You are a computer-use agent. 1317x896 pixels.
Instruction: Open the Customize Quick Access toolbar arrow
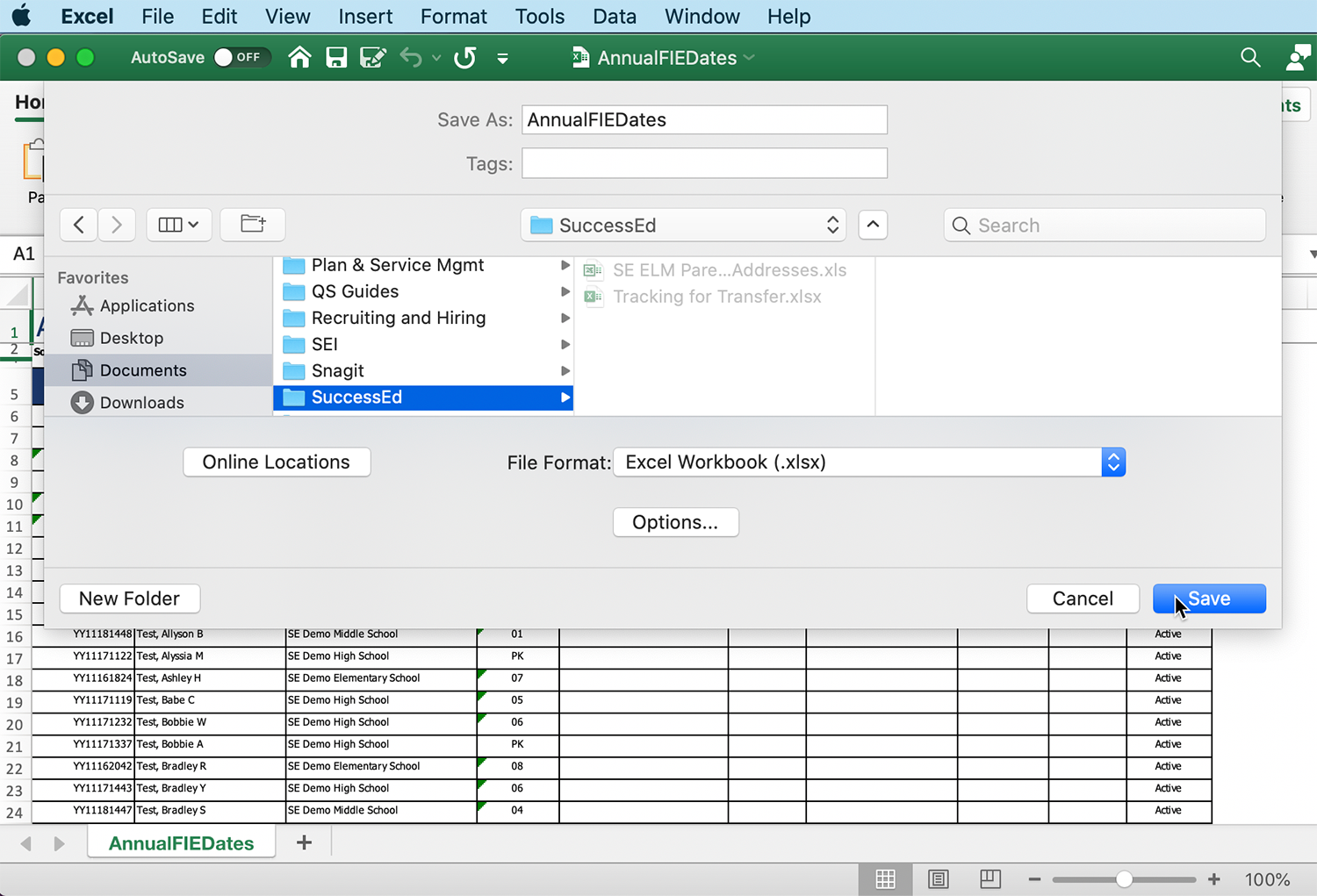(x=502, y=59)
